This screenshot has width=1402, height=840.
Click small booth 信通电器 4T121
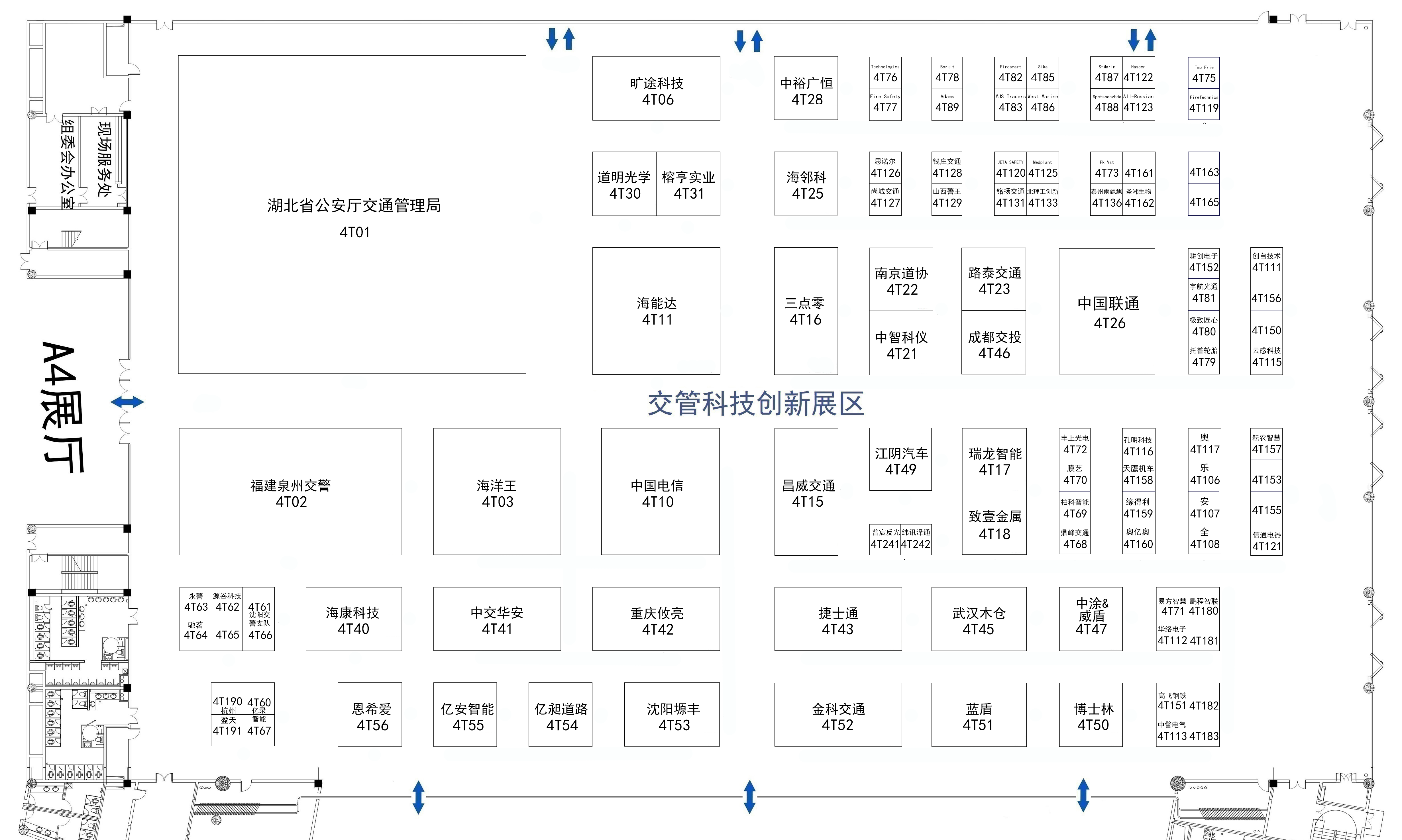pos(1267,540)
